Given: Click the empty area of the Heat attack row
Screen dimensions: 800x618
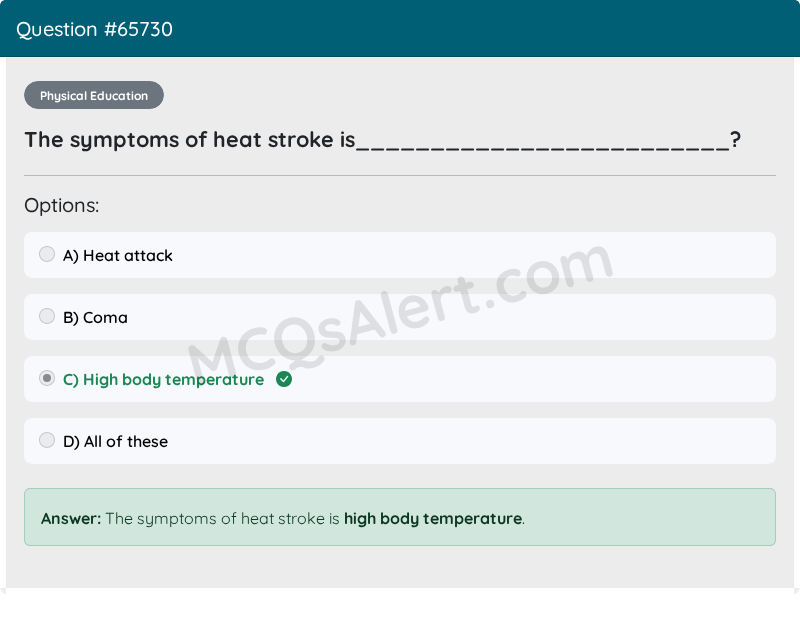Looking at the screenshot, I should pos(474,255).
